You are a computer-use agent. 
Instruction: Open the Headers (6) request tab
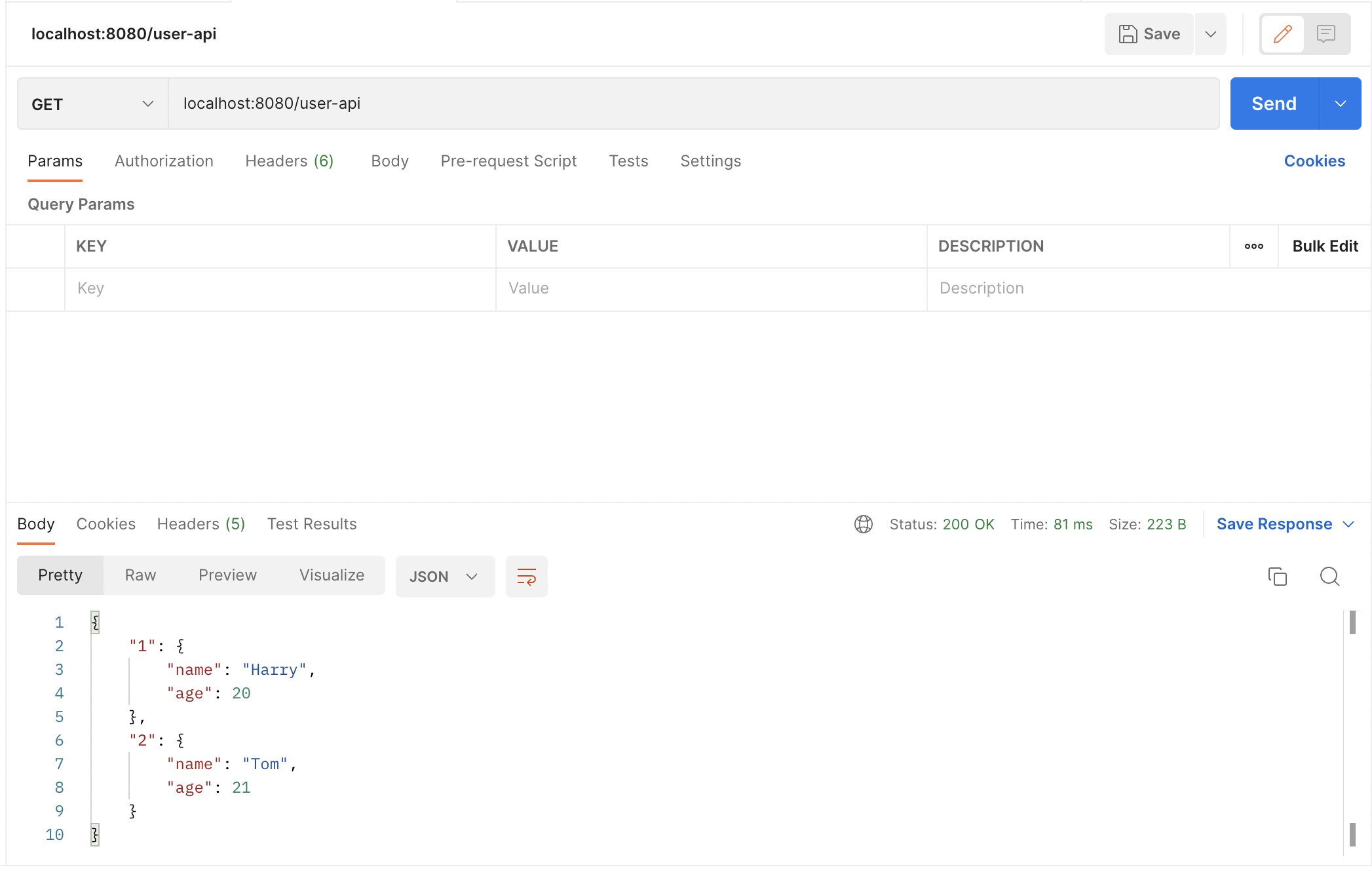tap(289, 161)
